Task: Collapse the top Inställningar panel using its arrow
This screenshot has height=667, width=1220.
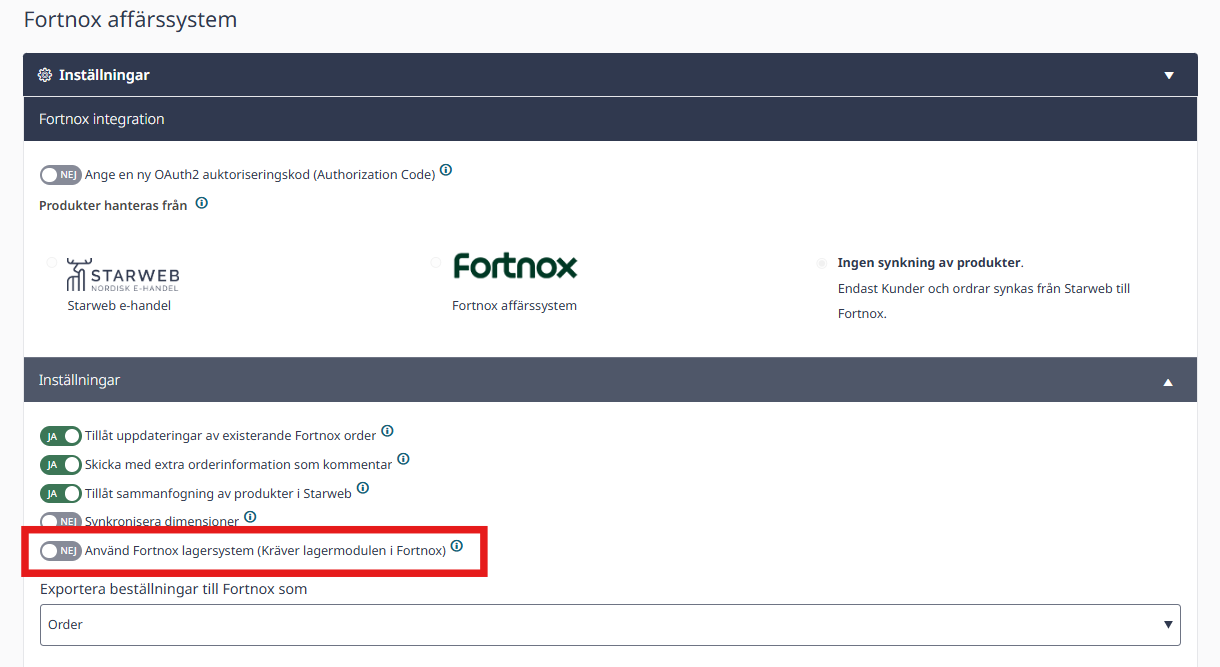Action: 1169,76
